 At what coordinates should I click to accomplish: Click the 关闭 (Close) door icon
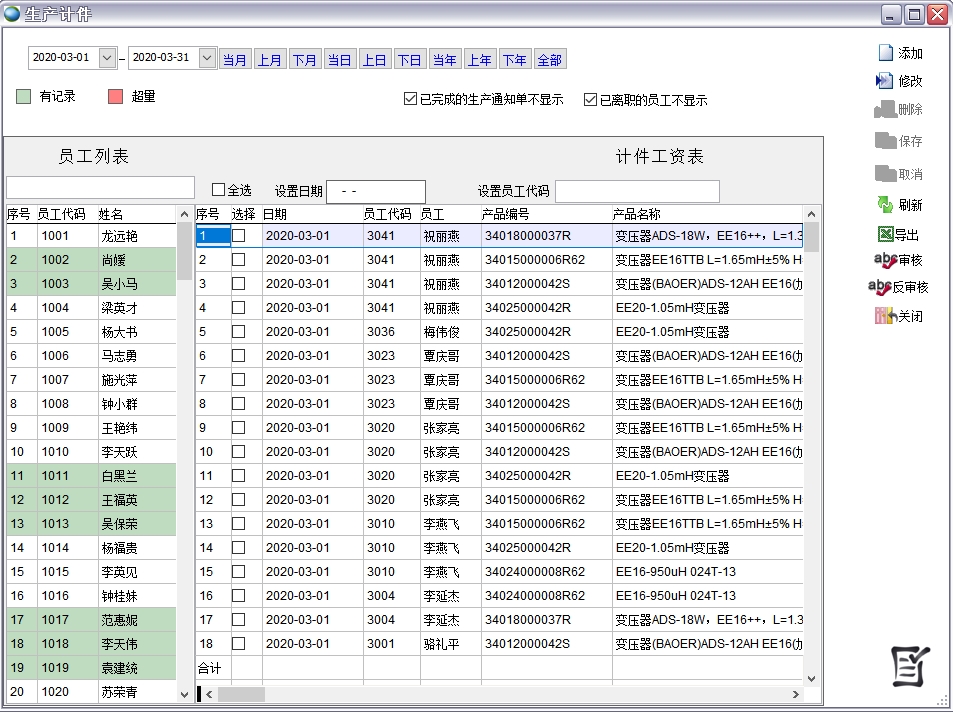click(885, 316)
